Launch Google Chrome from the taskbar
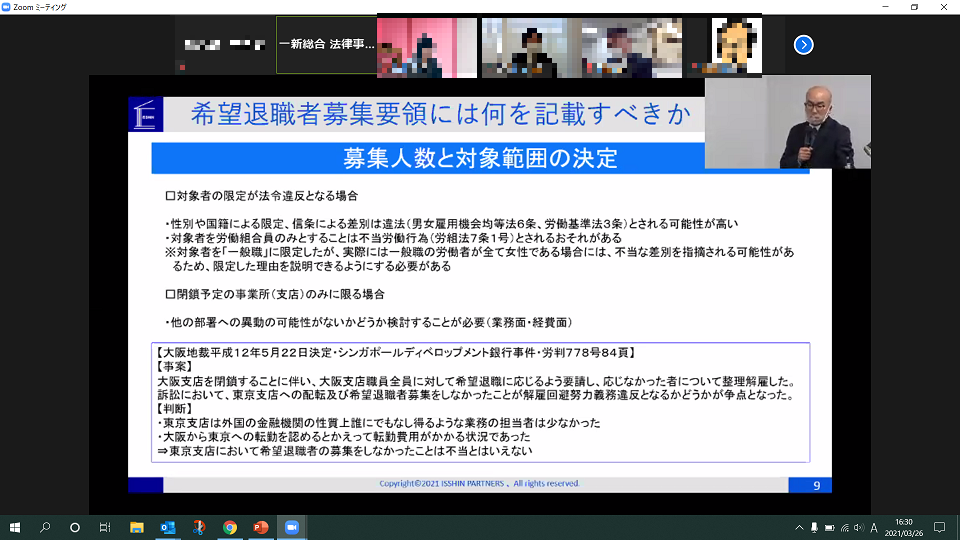Screen dimensions: 960x540 [x=230, y=527]
